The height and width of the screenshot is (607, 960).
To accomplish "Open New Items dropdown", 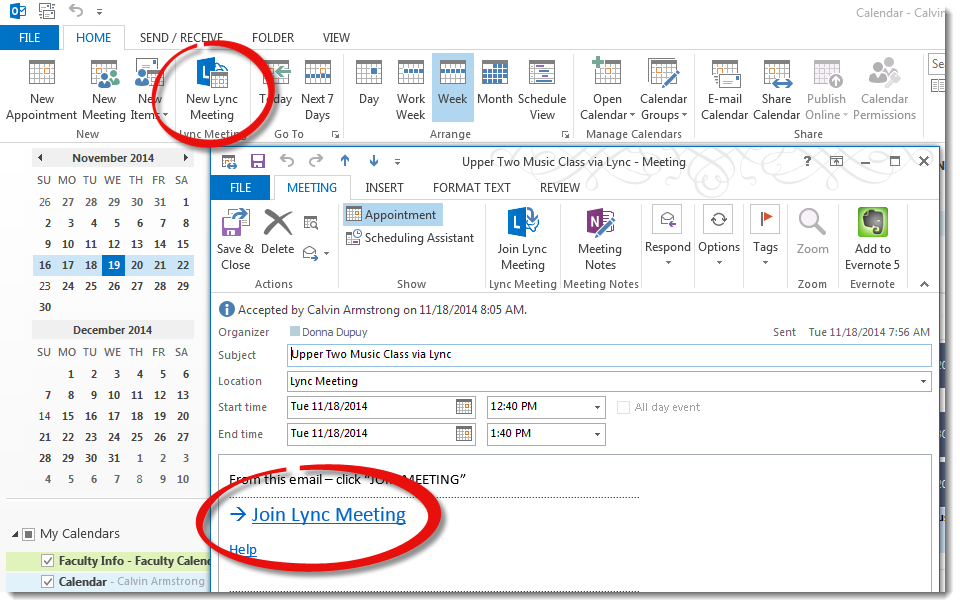I will [x=149, y=90].
